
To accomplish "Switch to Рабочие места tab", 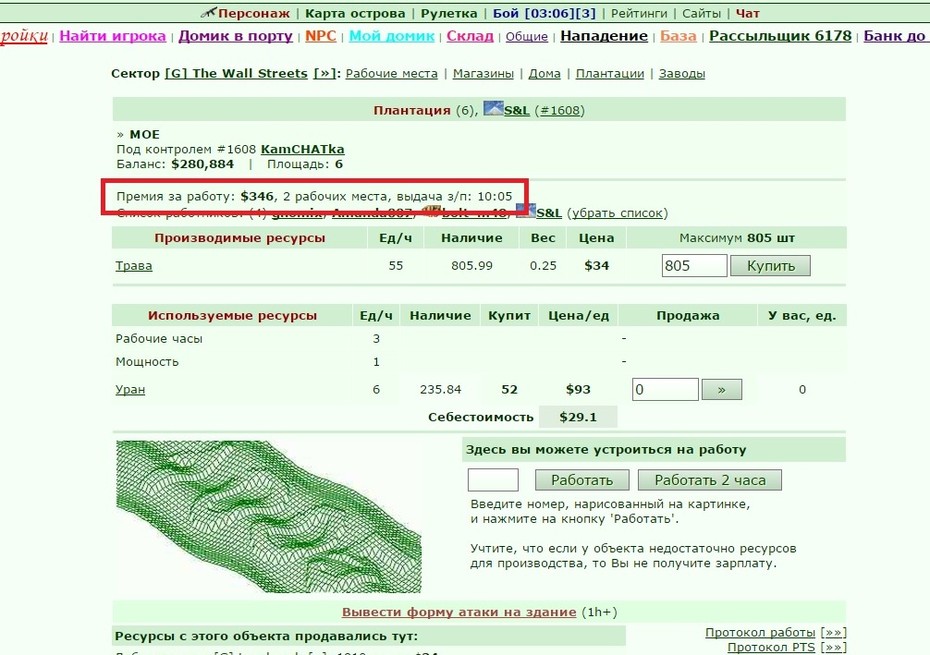I will [391, 74].
